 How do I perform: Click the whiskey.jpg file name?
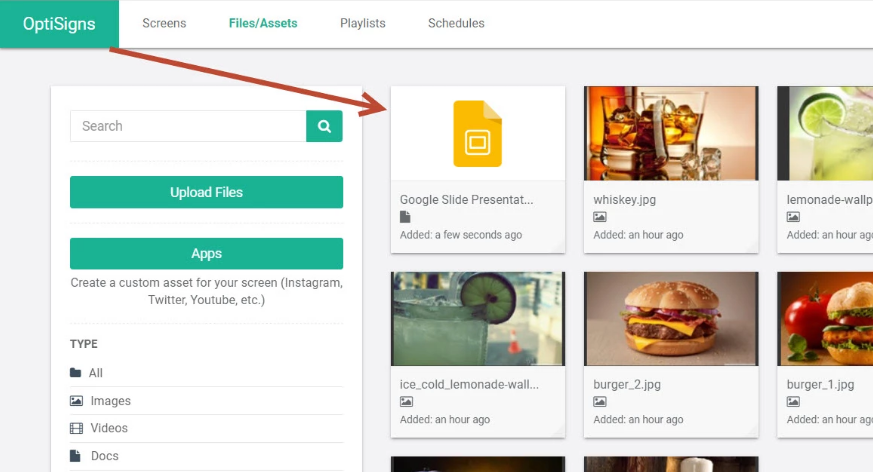tap(624, 200)
